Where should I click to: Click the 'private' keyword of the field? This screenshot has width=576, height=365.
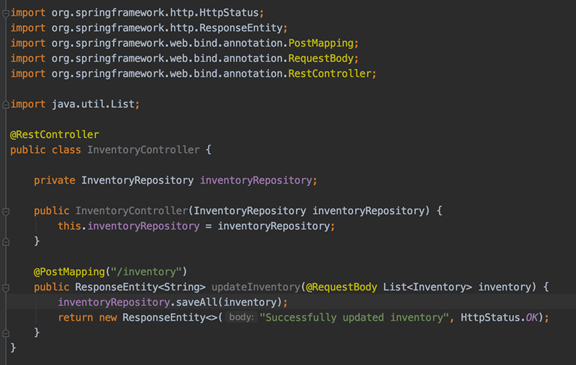(x=54, y=180)
